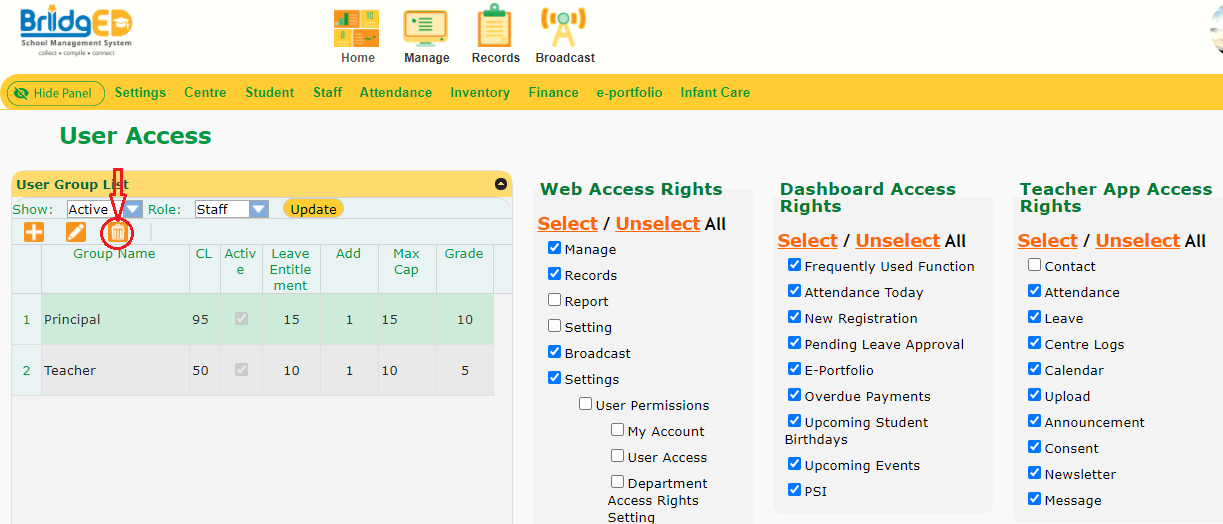Screen dimensions: 1223x524
Task: Uncheck Frequently Used Function checkbox
Action: pyautogui.click(x=794, y=265)
